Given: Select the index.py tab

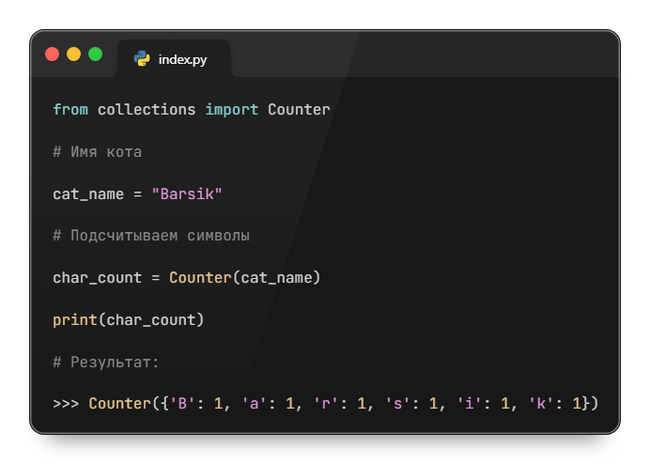Looking at the screenshot, I should pyautogui.click(x=172, y=59).
